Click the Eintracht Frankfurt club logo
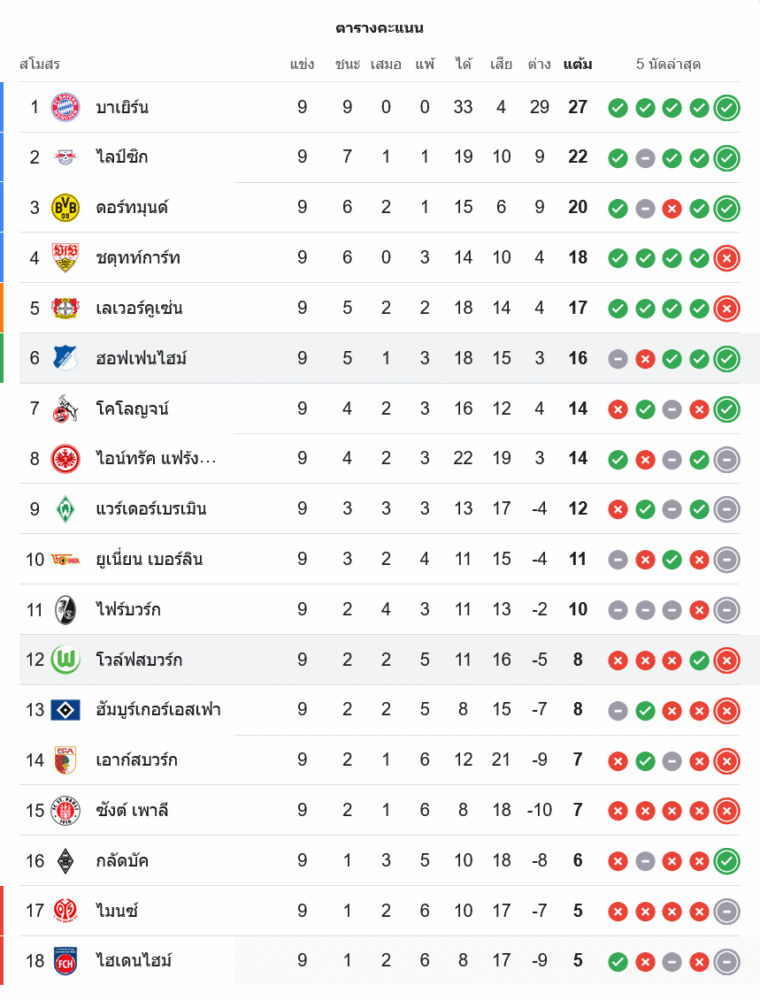 pyautogui.click(x=65, y=459)
